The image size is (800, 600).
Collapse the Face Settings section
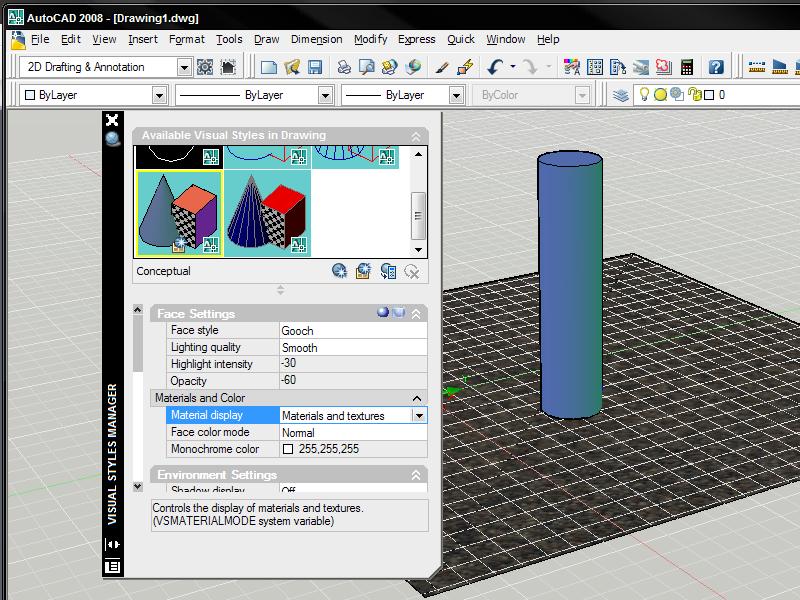416,314
